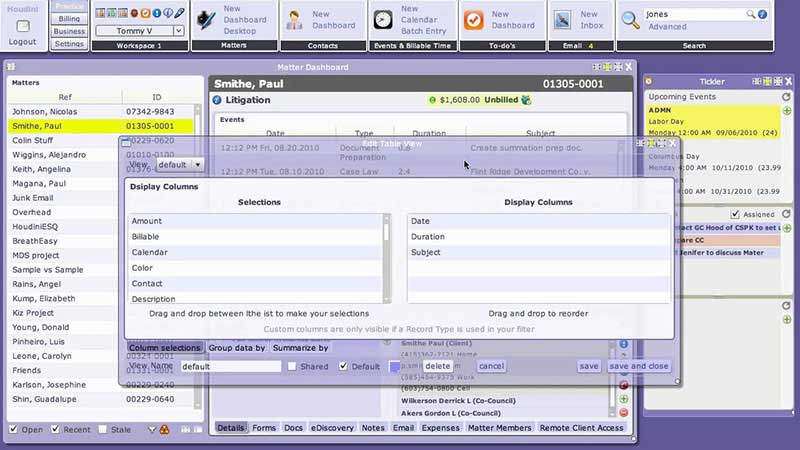Image resolution: width=800 pixels, height=450 pixels.
Task: Click the small magnifier inside the search field
Action: (x=751, y=14)
